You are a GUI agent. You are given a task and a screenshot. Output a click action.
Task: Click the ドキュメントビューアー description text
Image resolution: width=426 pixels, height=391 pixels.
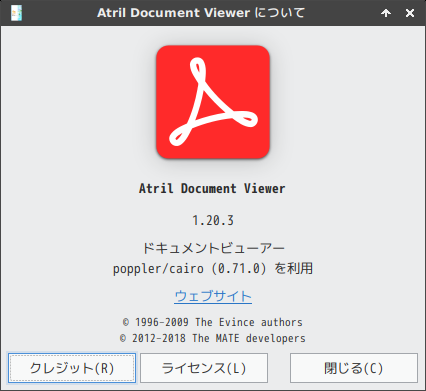[x=213, y=248]
